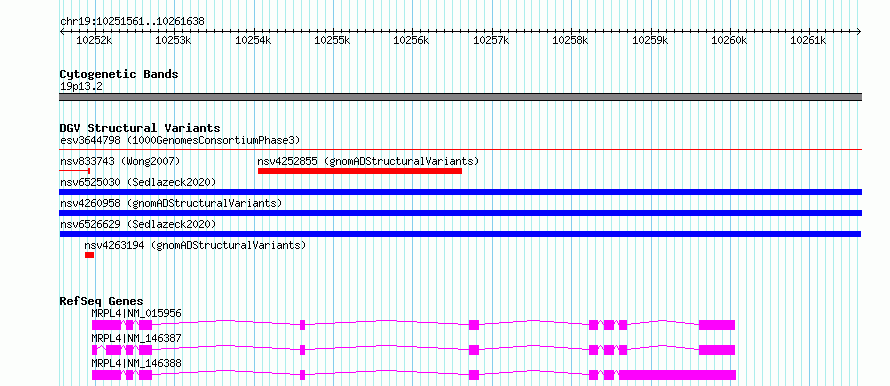The width and height of the screenshot is (890, 386).
Task: Click the 10259k ruler tick label
Action: pyautogui.click(x=650, y=40)
